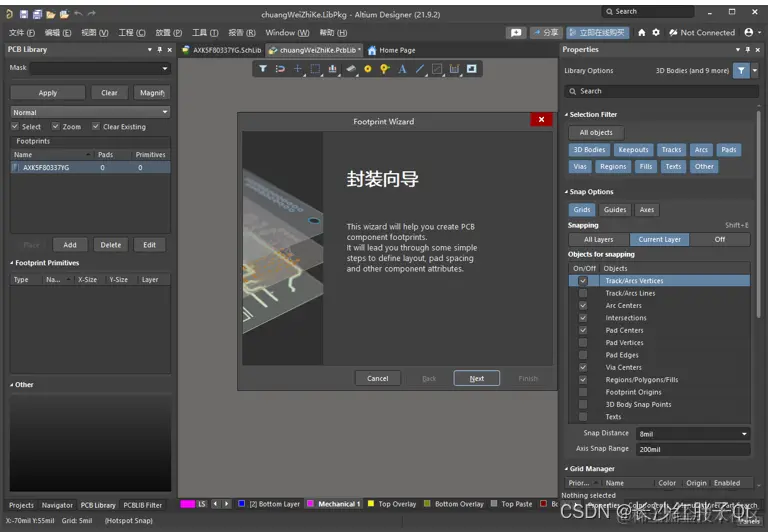Click the Properties panel filter funnel button
This screenshot has height=532, width=768.
(x=741, y=71)
